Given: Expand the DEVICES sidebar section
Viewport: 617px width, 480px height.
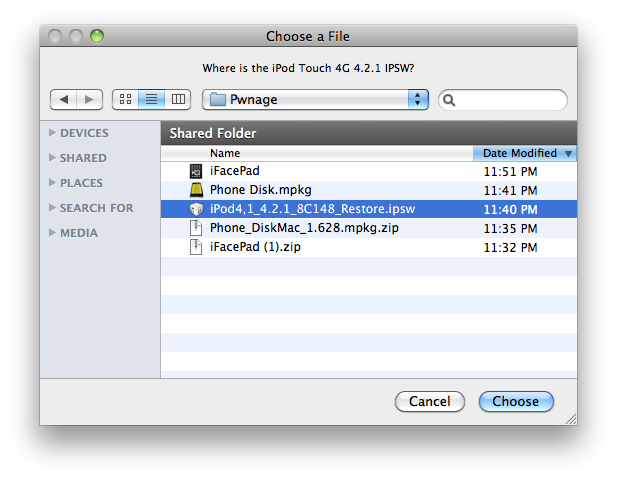Looking at the screenshot, I should pyautogui.click(x=52, y=133).
